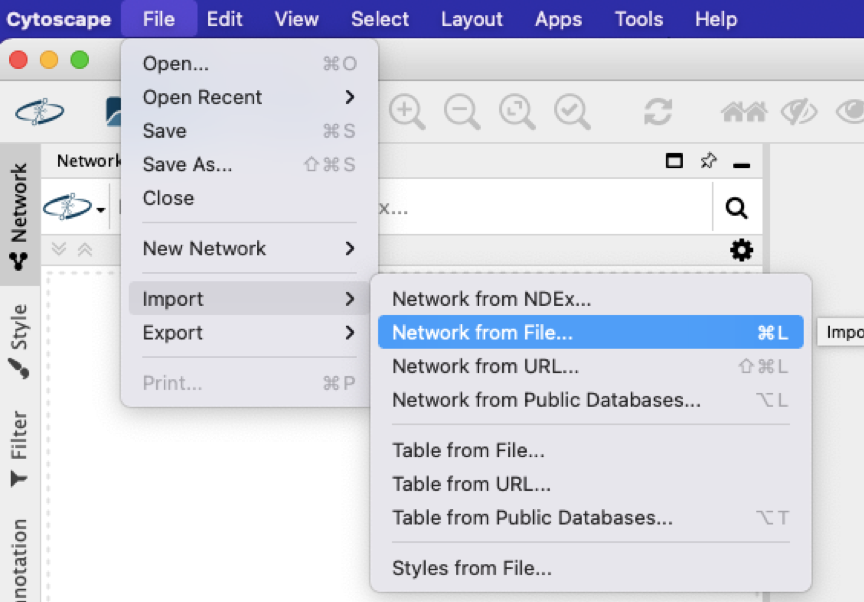864x602 pixels.
Task: Choose Open... in File menu
Action: click(249, 63)
